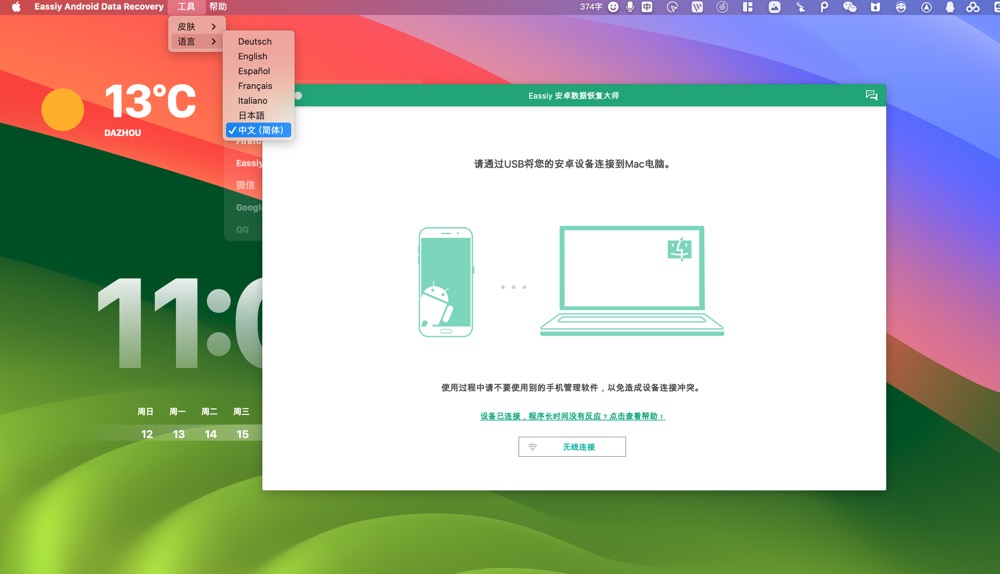The height and width of the screenshot is (574, 1000).
Task: Open the 工具 menu
Action: pos(186,7)
